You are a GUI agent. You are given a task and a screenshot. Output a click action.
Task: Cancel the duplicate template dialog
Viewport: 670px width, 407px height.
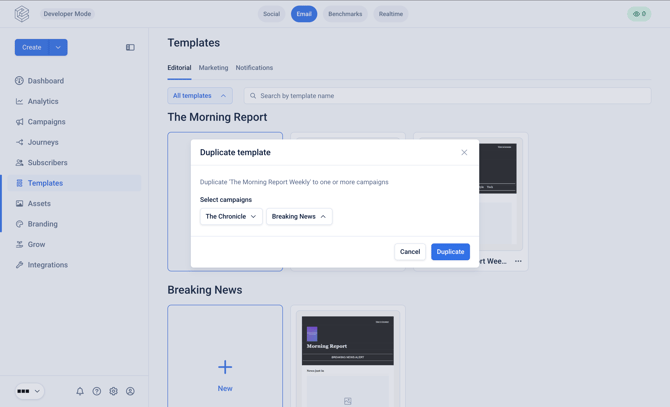pos(410,252)
